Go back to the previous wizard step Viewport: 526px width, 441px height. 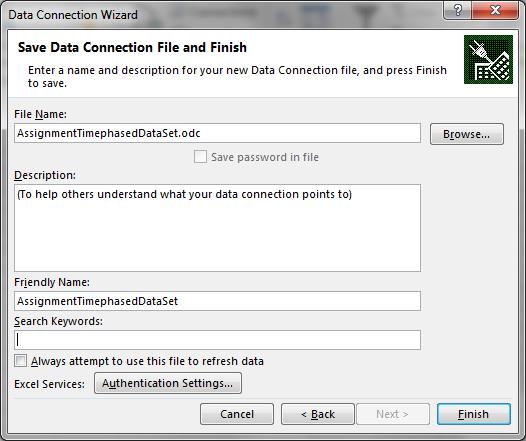point(318,414)
